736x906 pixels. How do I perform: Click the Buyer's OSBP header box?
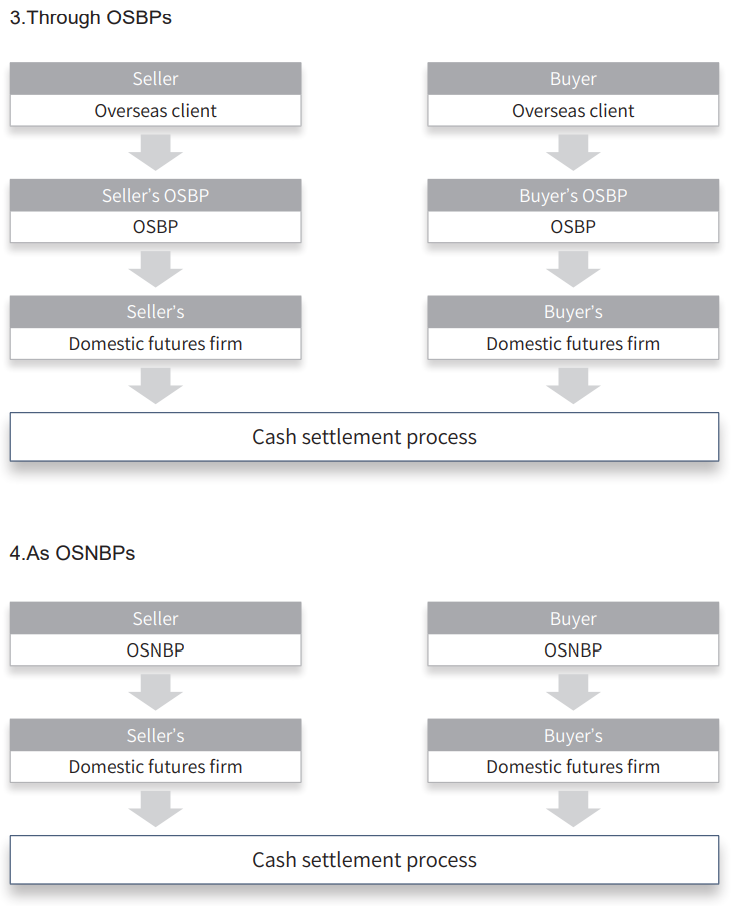tap(573, 195)
